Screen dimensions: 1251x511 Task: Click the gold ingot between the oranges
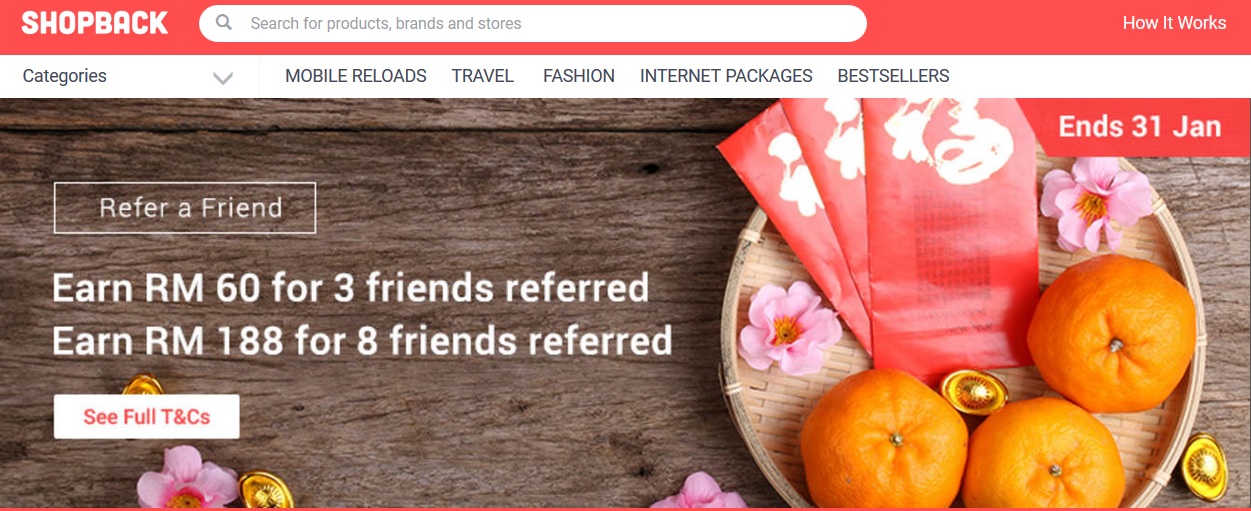point(974,392)
